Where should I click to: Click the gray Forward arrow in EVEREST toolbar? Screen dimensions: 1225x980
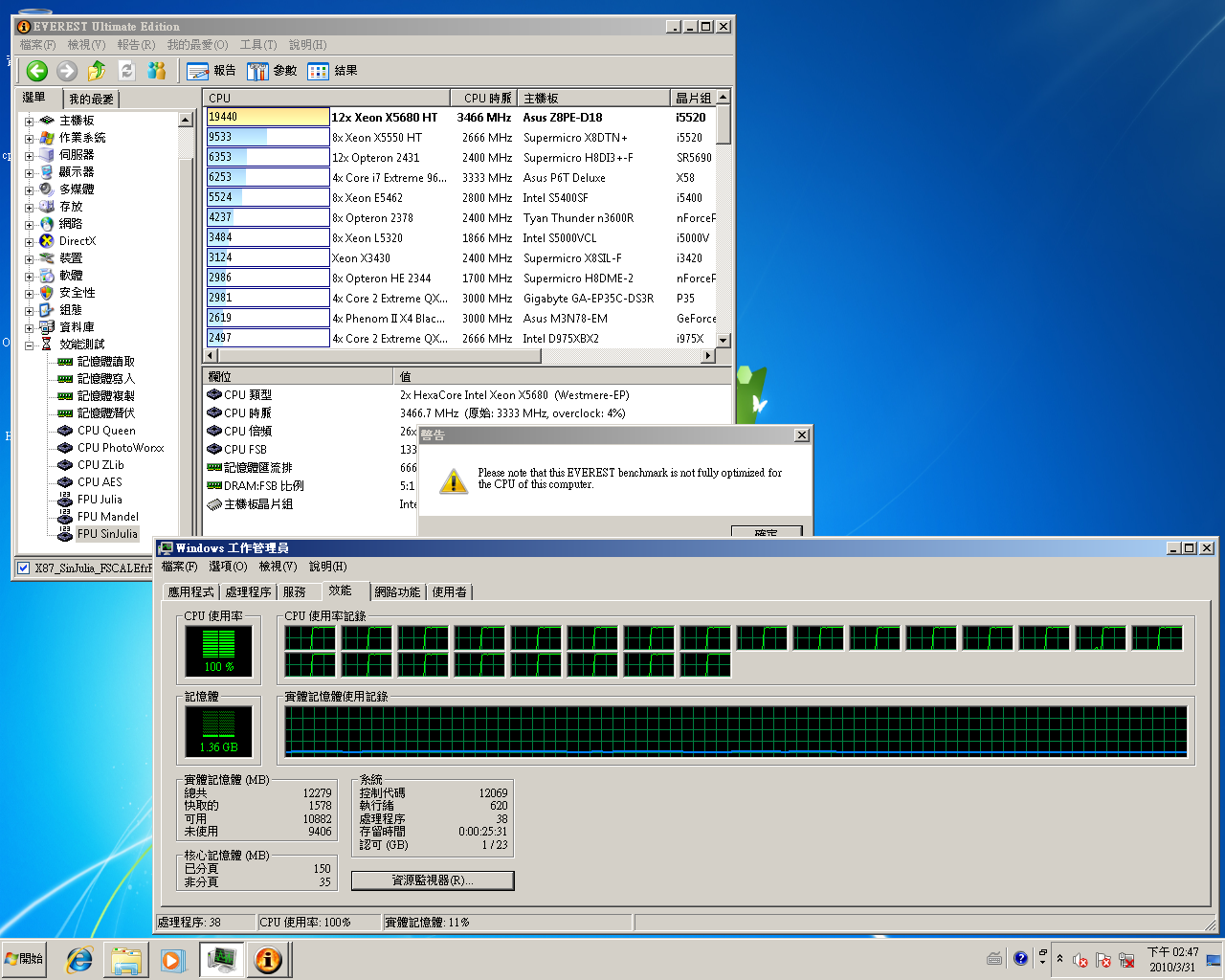pos(66,70)
